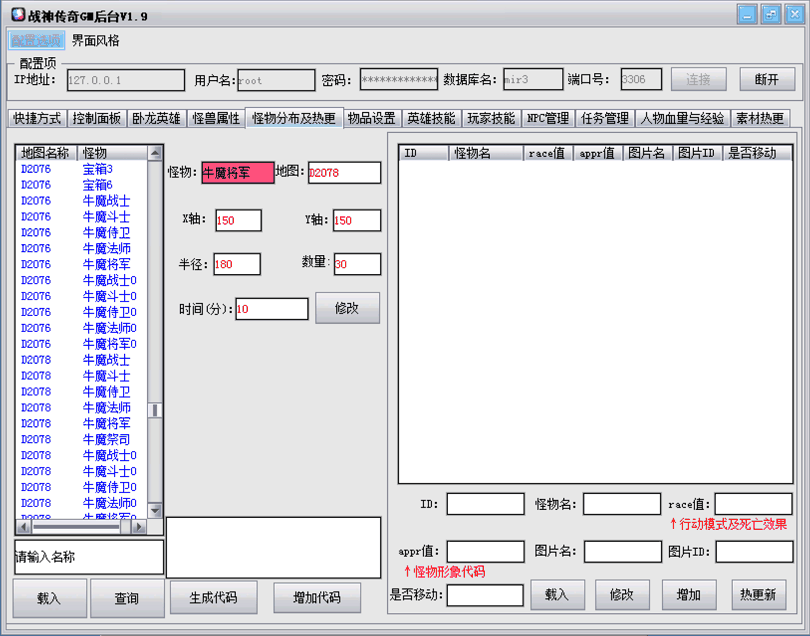The height and width of the screenshot is (636, 810).
Task: Click the 地图名称 column header
Action: [46, 153]
